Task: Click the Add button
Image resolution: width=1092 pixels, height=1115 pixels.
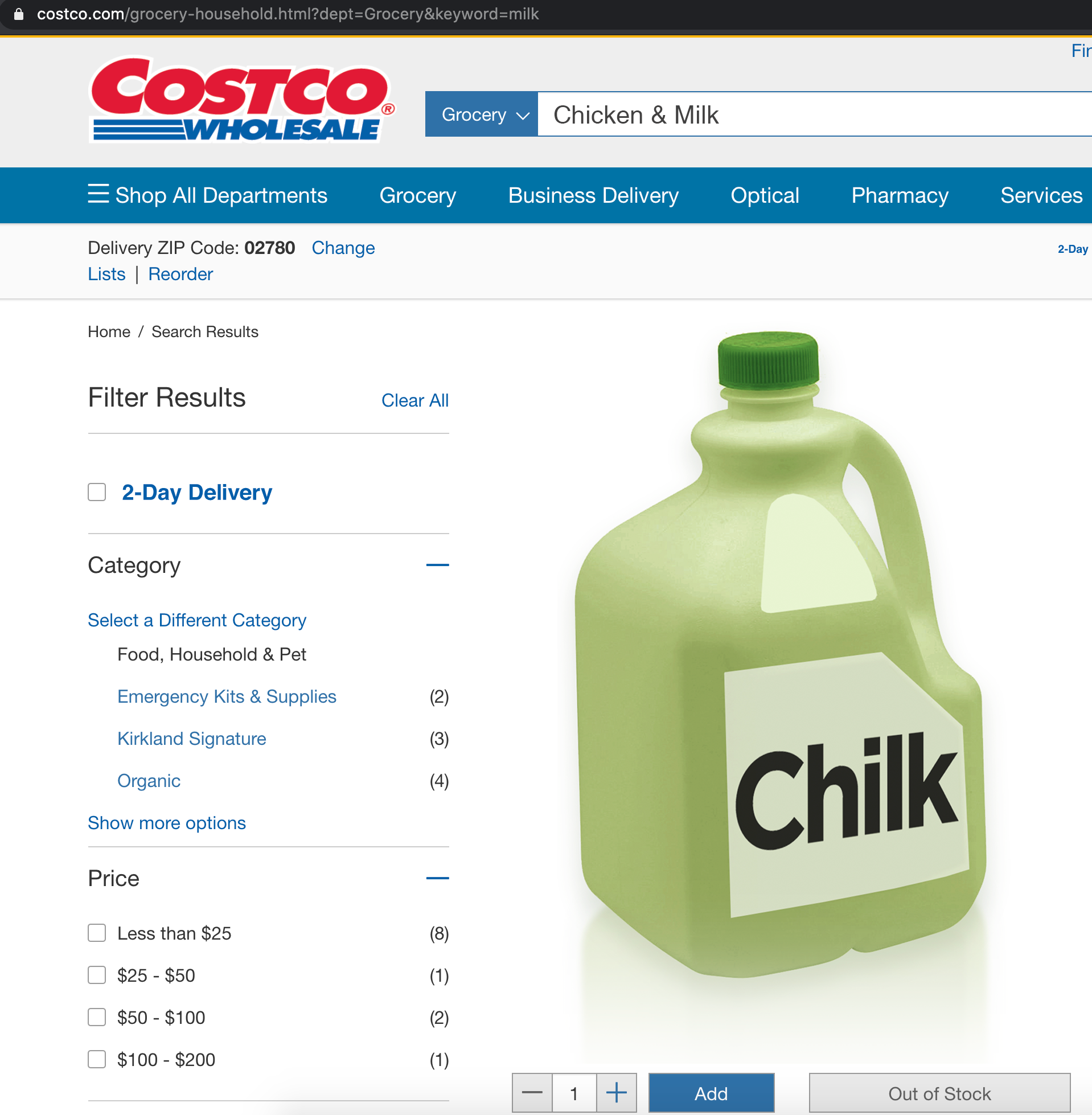Action: pos(711,1093)
